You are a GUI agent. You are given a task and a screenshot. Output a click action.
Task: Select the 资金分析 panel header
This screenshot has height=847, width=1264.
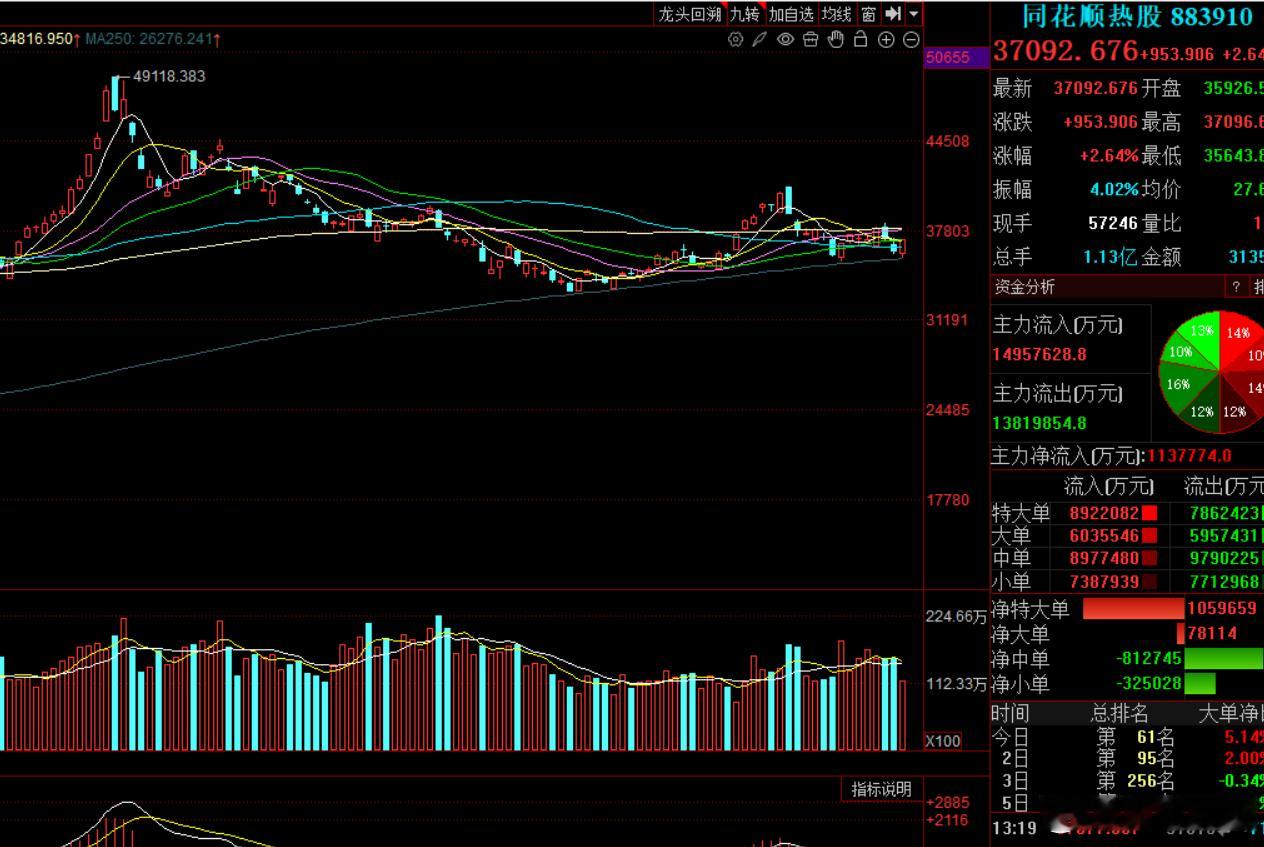point(1024,287)
